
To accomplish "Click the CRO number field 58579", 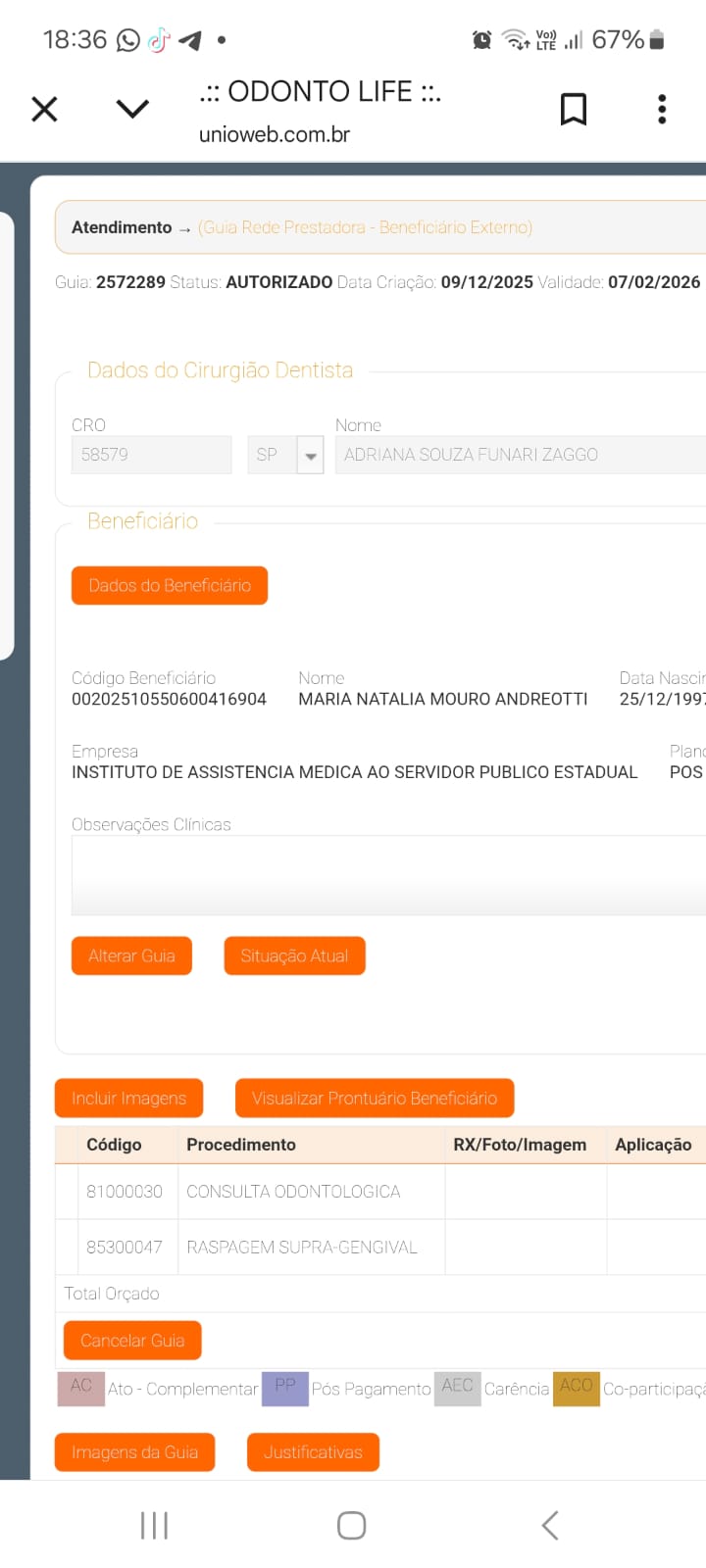I will click(x=152, y=455).
